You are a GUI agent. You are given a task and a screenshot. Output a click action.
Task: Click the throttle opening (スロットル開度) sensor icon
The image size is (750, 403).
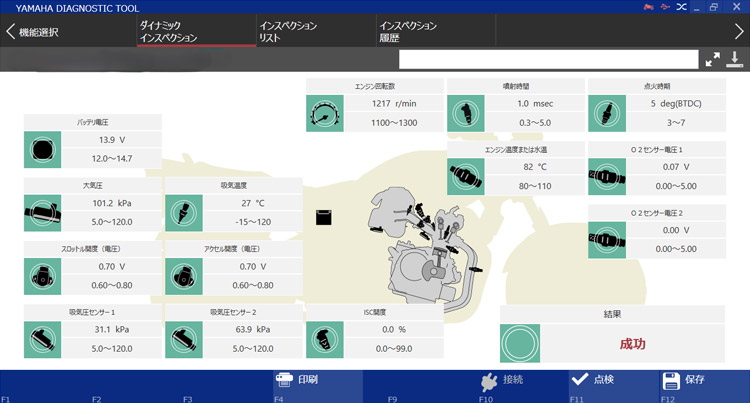[x=43, y=275]
